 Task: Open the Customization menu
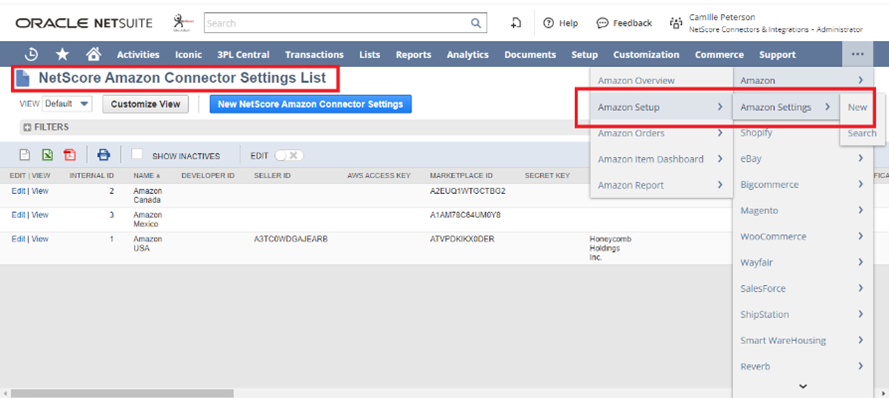click(646, 54)
